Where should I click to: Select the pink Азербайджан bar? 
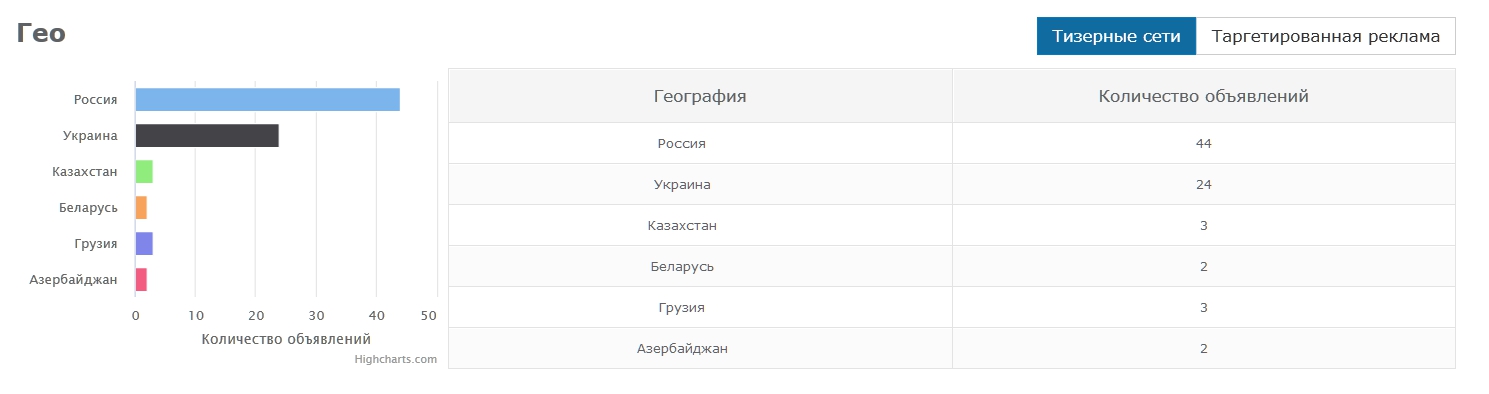(x=141, y=280)
